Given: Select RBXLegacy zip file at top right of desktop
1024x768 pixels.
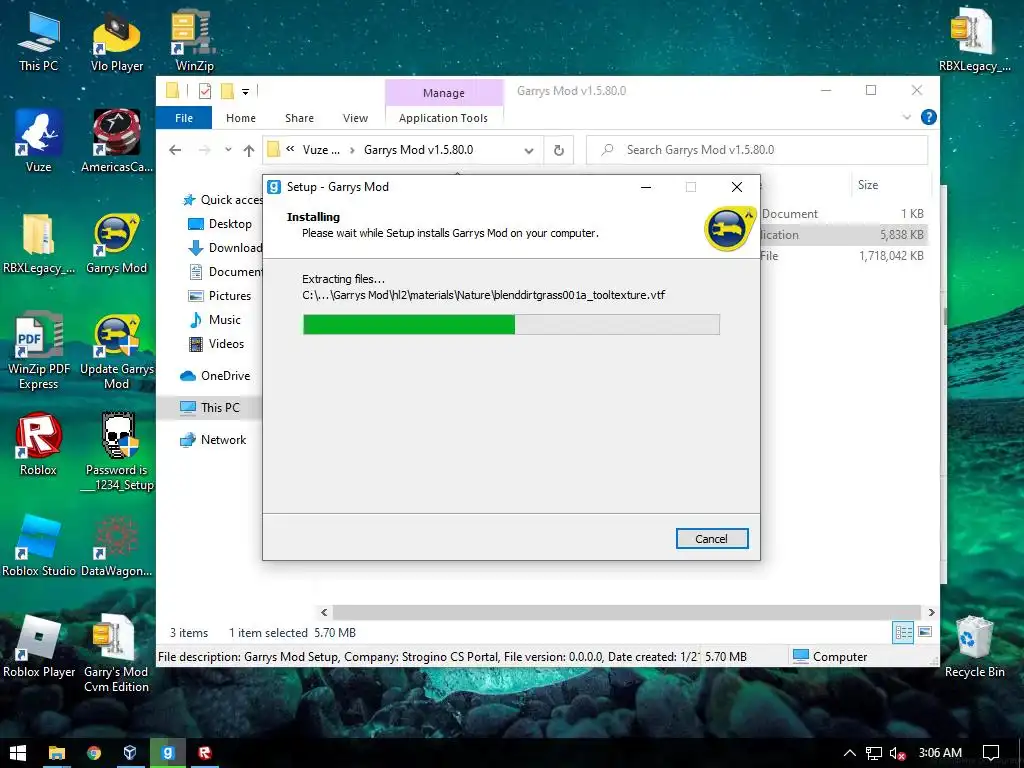Looking at the screenshot, I should (x=974, y=41).
